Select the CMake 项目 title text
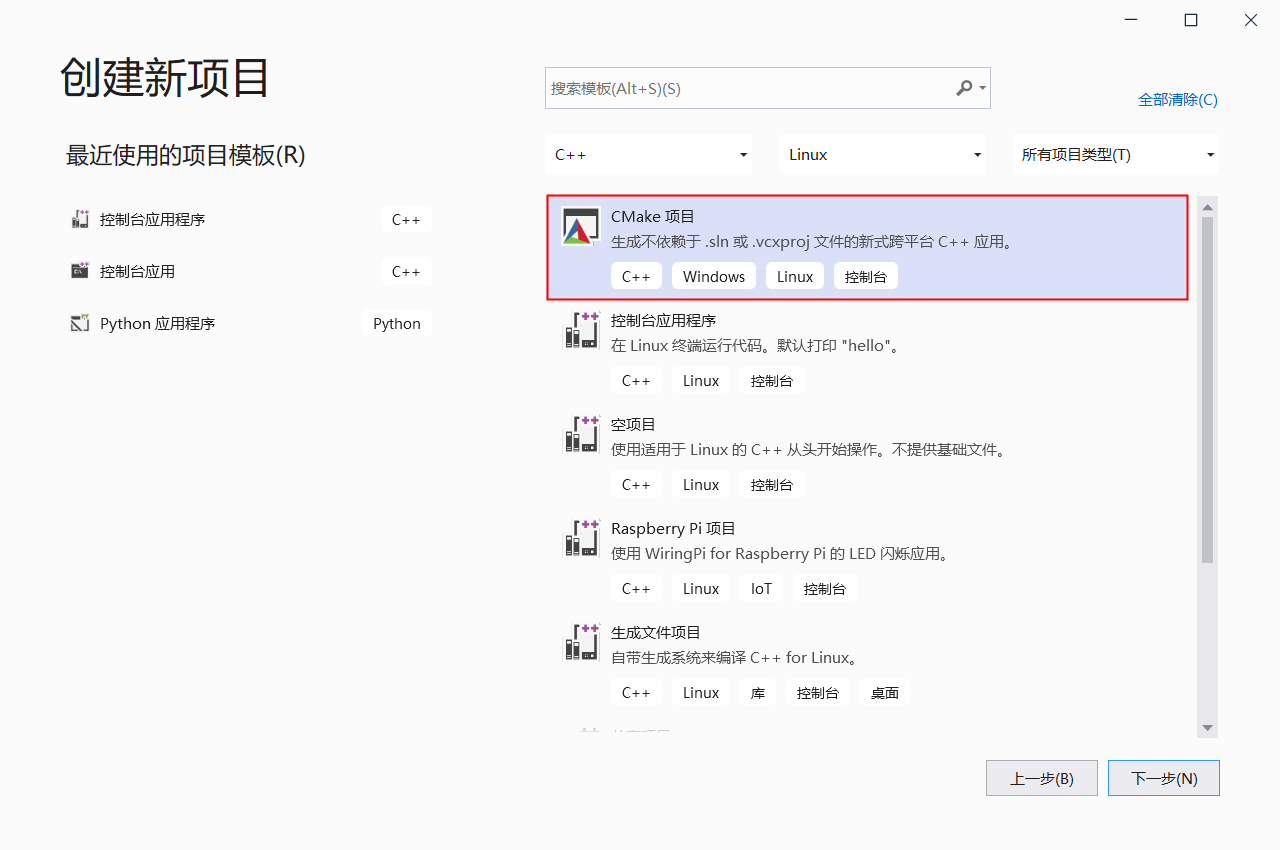This screenshot has width=1280, height=850. (653, 216)
